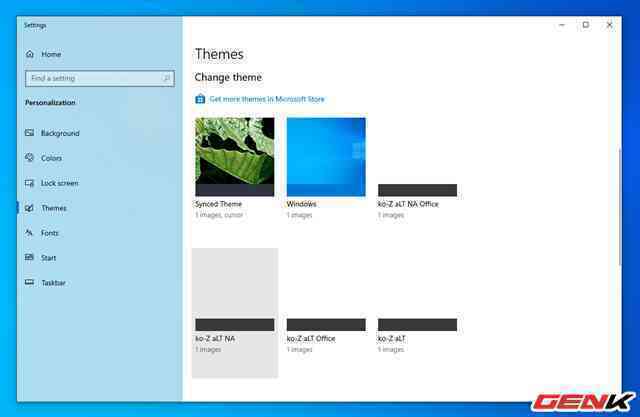The width and height of the screenshot is (640, 417).
Task: Click the Synced Theme name label
Action: tap(218, 204)
